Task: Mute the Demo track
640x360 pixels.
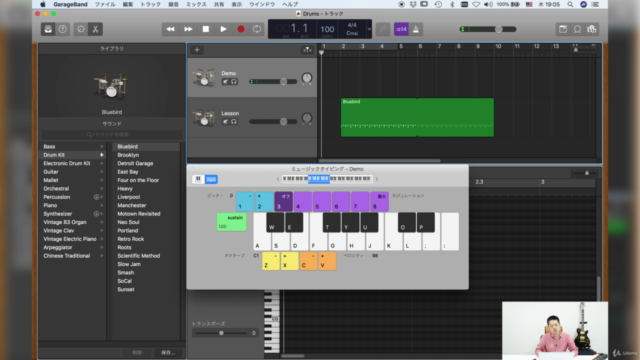Action: click(225, 82)
